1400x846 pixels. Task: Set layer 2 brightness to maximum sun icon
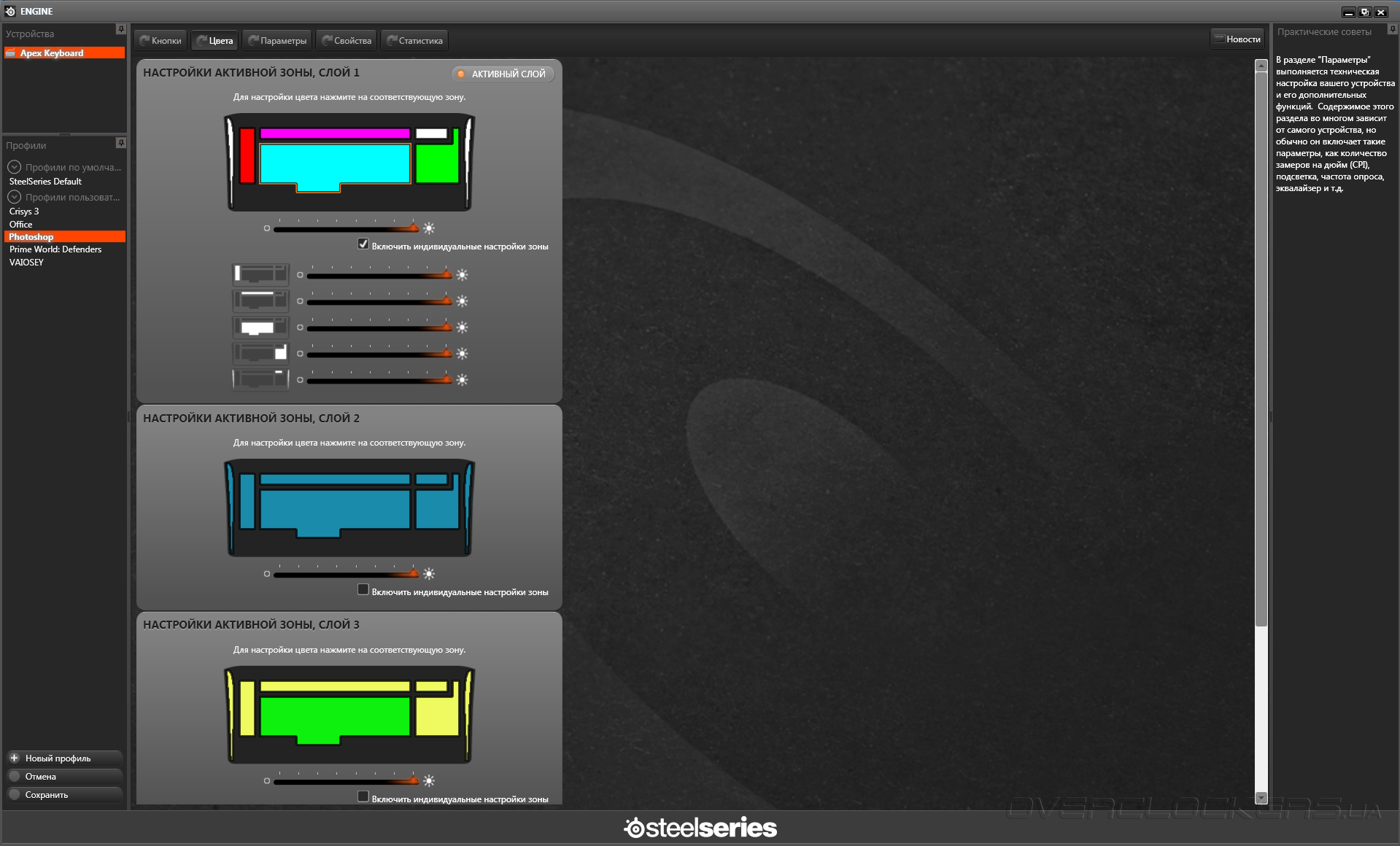[429, 574]
